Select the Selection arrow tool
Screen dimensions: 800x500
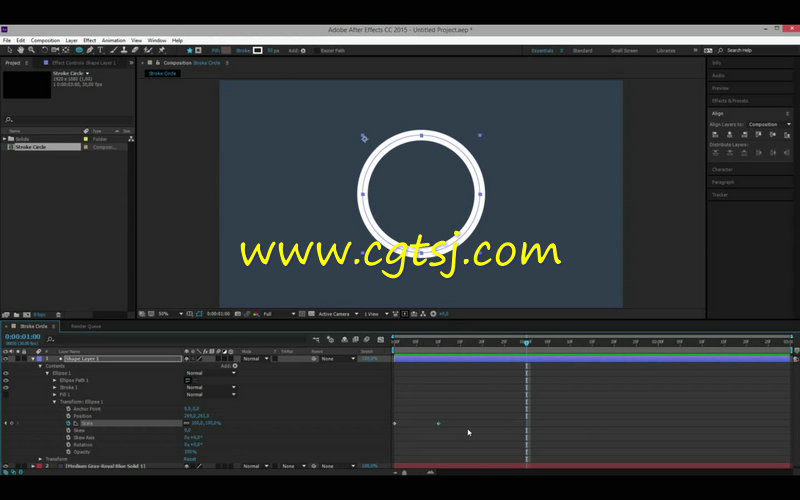point(9,50)
